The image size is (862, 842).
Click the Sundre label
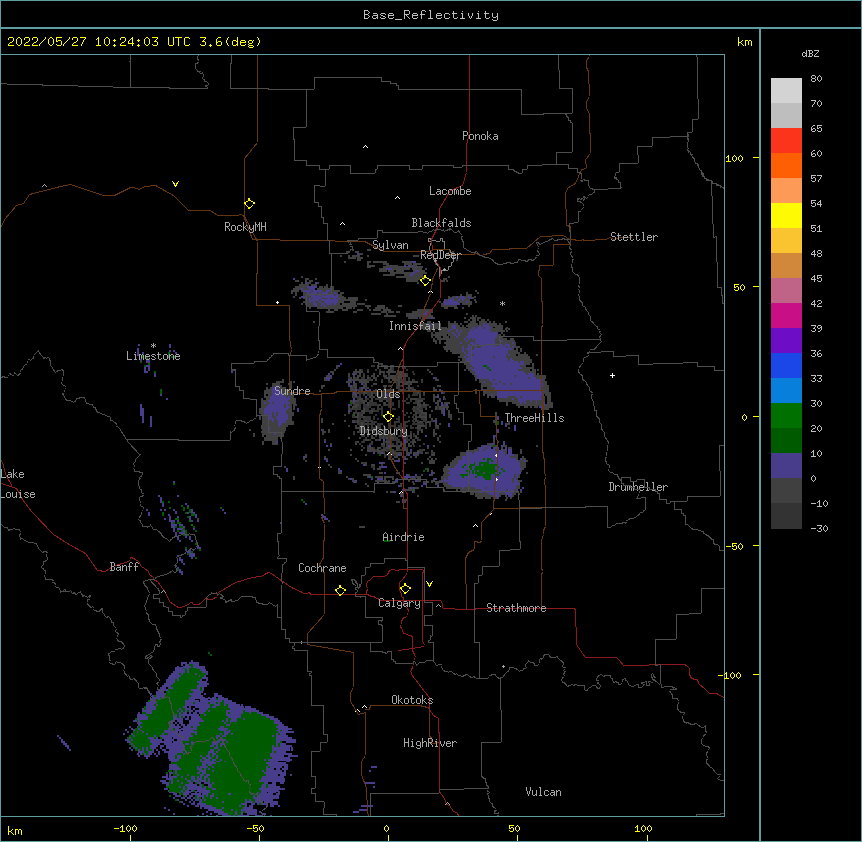click(x=292, y=391)
